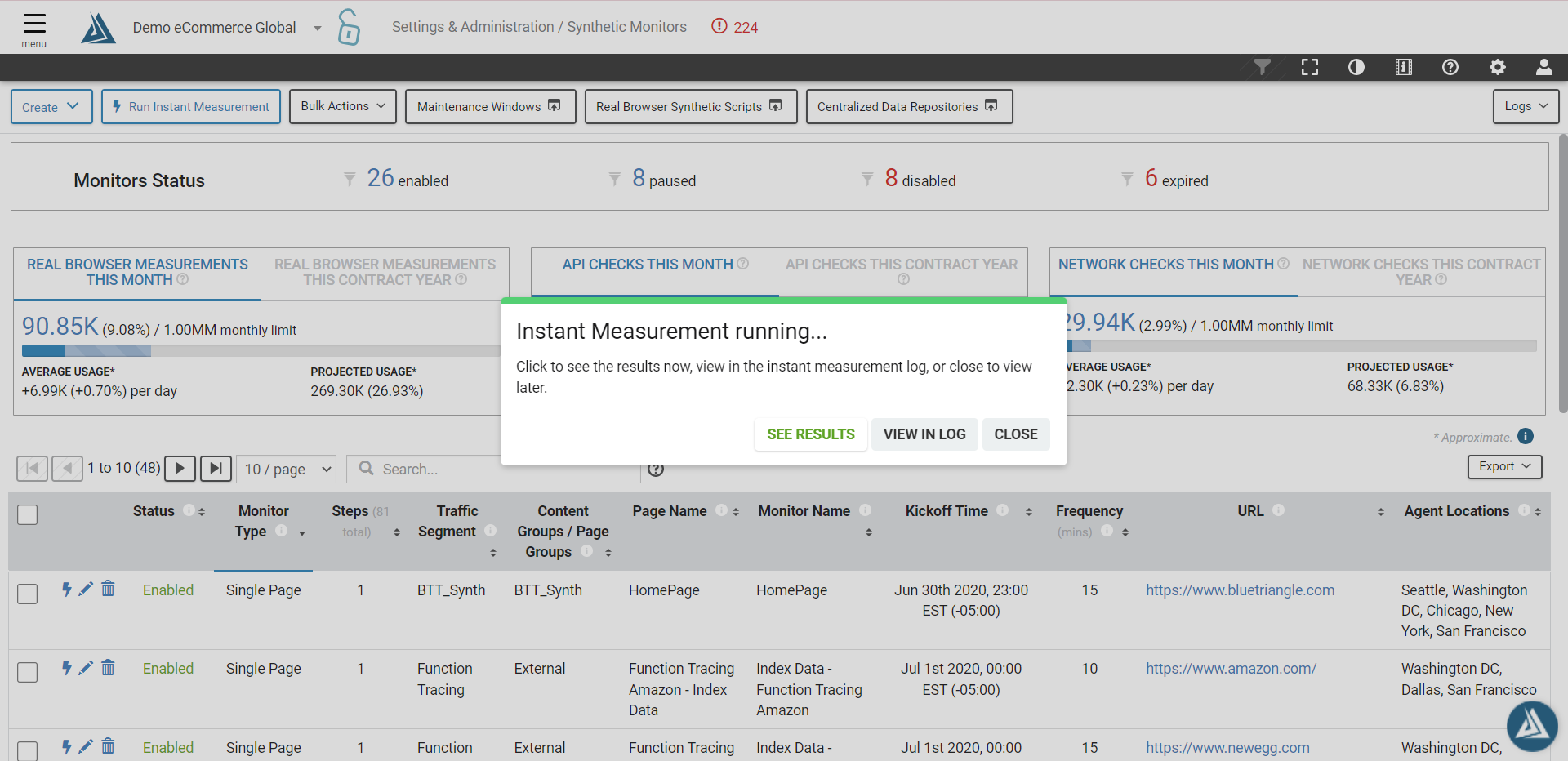The image size is (1568, 761).
Task: Click the monitor search field
Action: click(493, 469)
